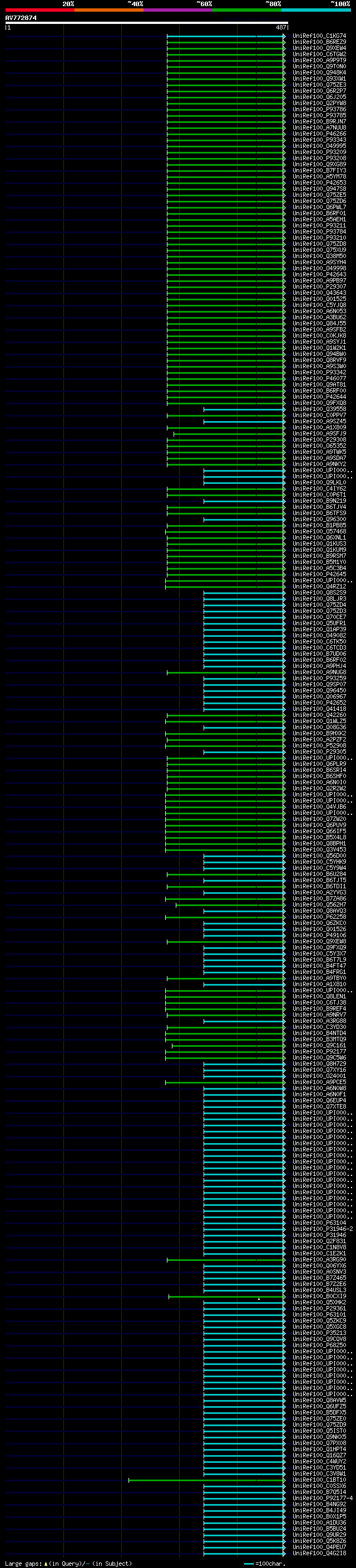The height and width of the screenshot is (1568, 356).
Task: Select hit label UniRef100_O57468
Action: click(x=319, y=531)
